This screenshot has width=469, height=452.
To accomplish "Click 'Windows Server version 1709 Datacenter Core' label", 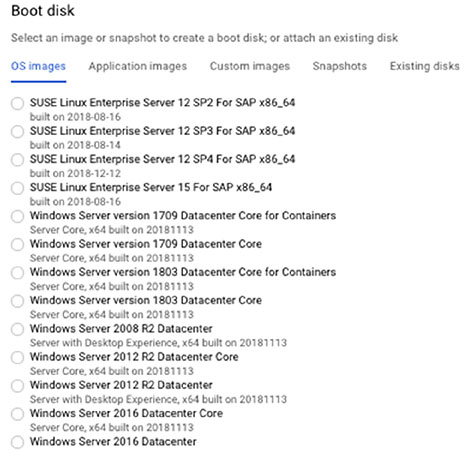I will coord(146,244).
